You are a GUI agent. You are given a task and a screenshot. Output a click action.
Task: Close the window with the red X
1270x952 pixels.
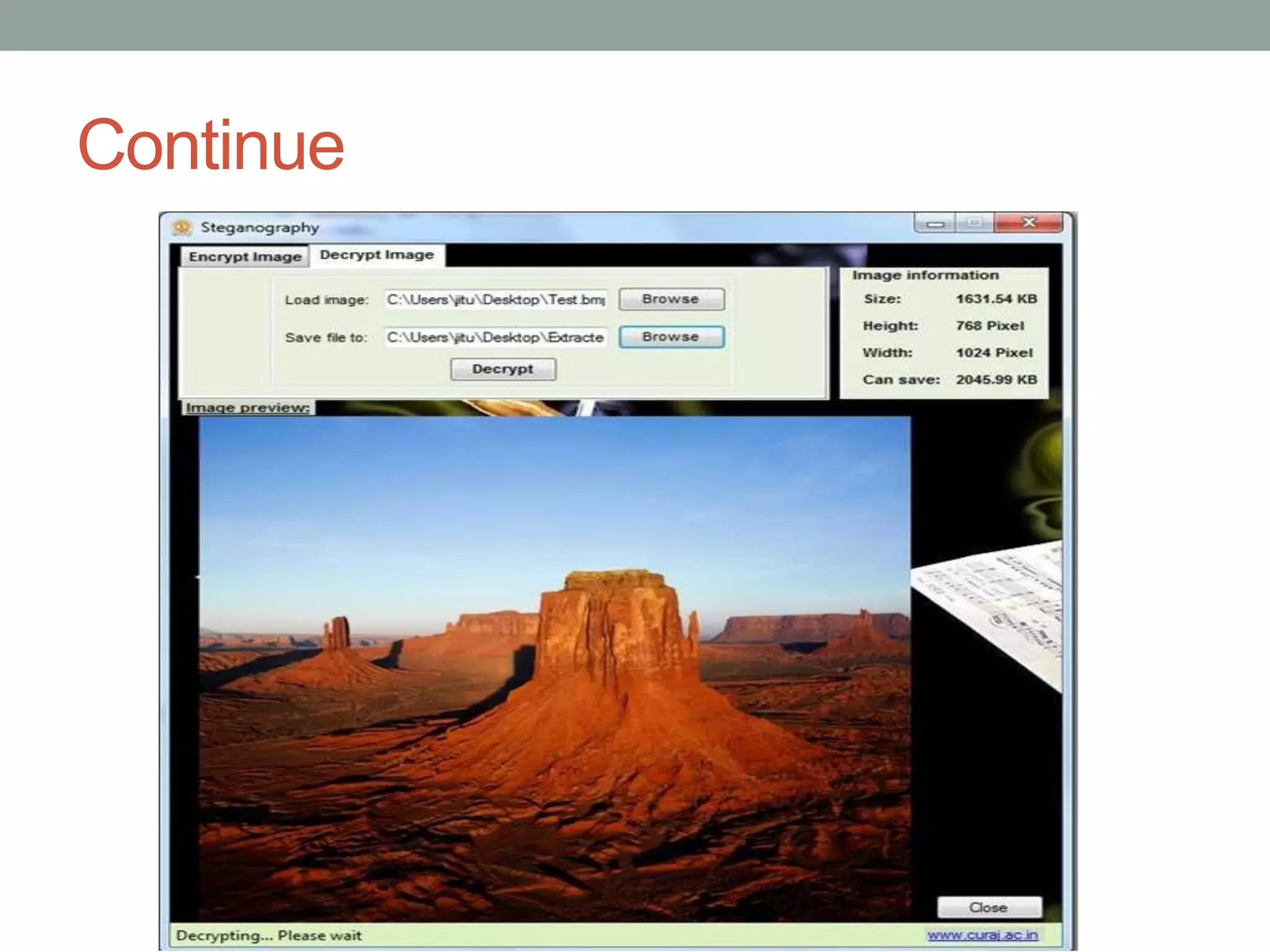click(1029, 223)
